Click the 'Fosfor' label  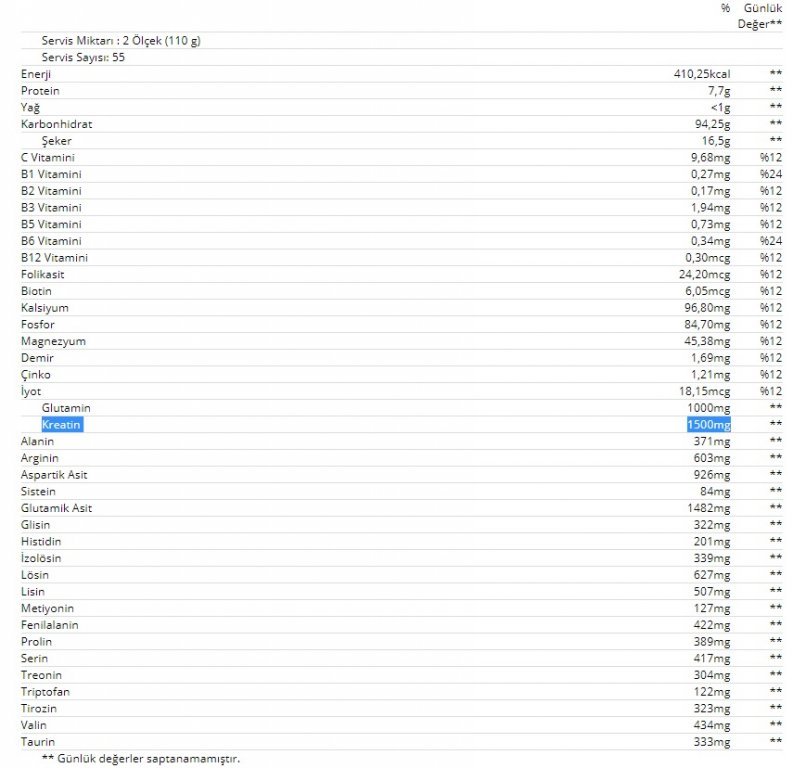[x=37, y=324]
